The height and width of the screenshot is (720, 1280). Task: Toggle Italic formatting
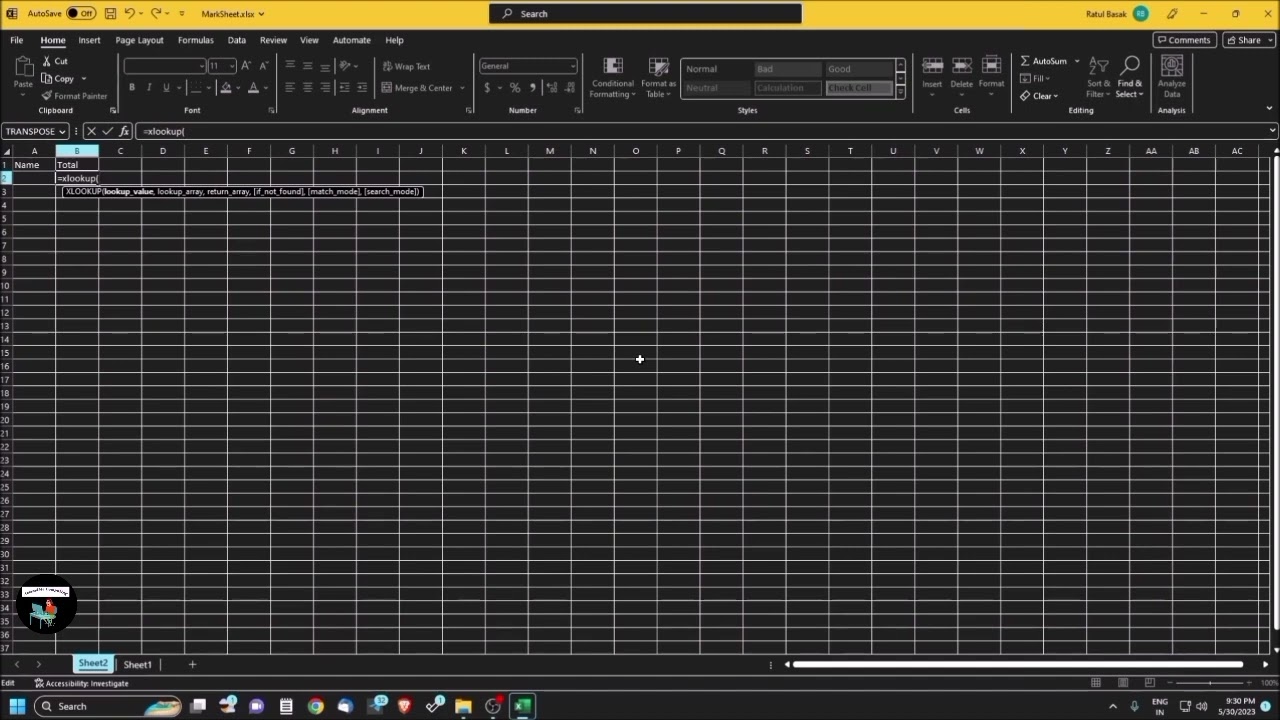pos(149,88)
